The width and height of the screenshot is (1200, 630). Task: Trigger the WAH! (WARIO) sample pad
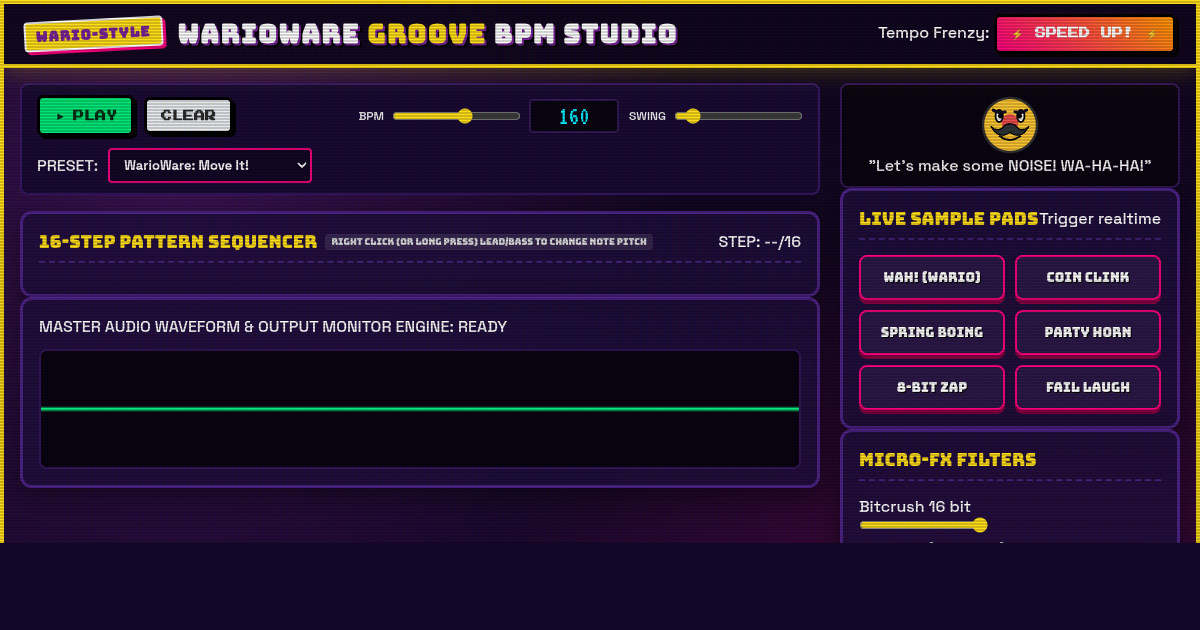pyautogui.click(x=932, y=277)
